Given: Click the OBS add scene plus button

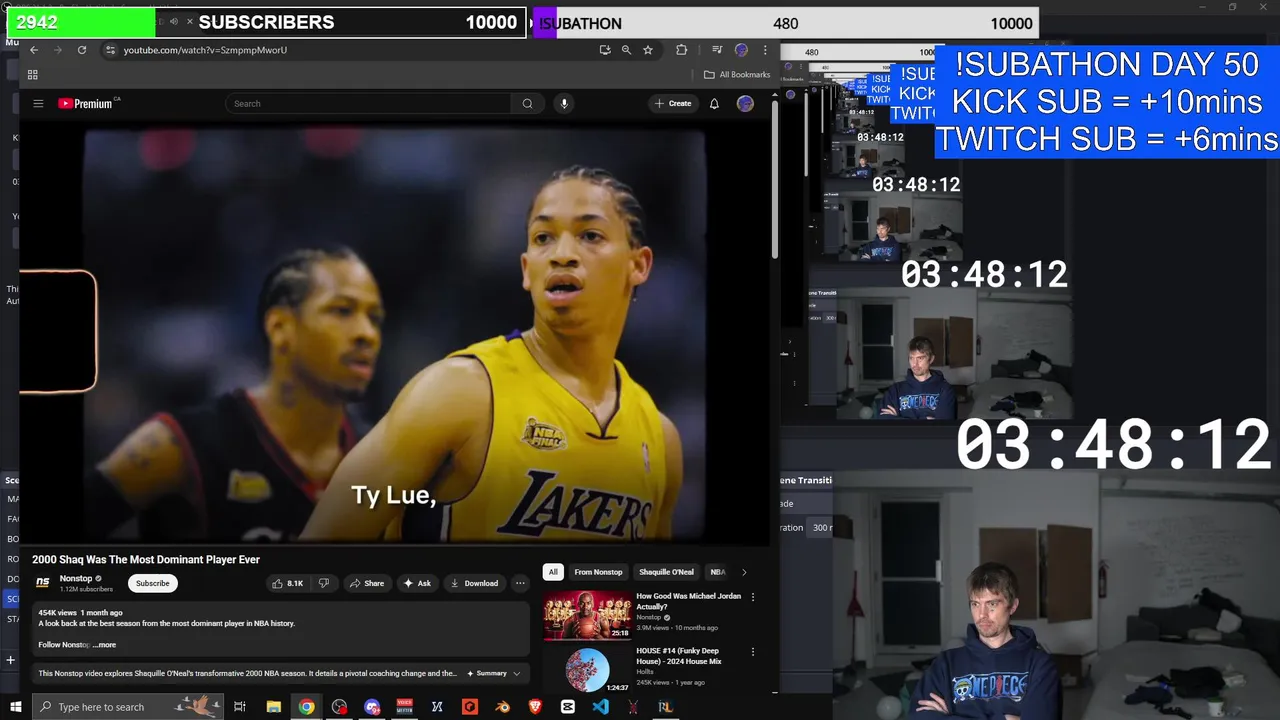Looking at the screenshot, I should [x=10, y=660].
